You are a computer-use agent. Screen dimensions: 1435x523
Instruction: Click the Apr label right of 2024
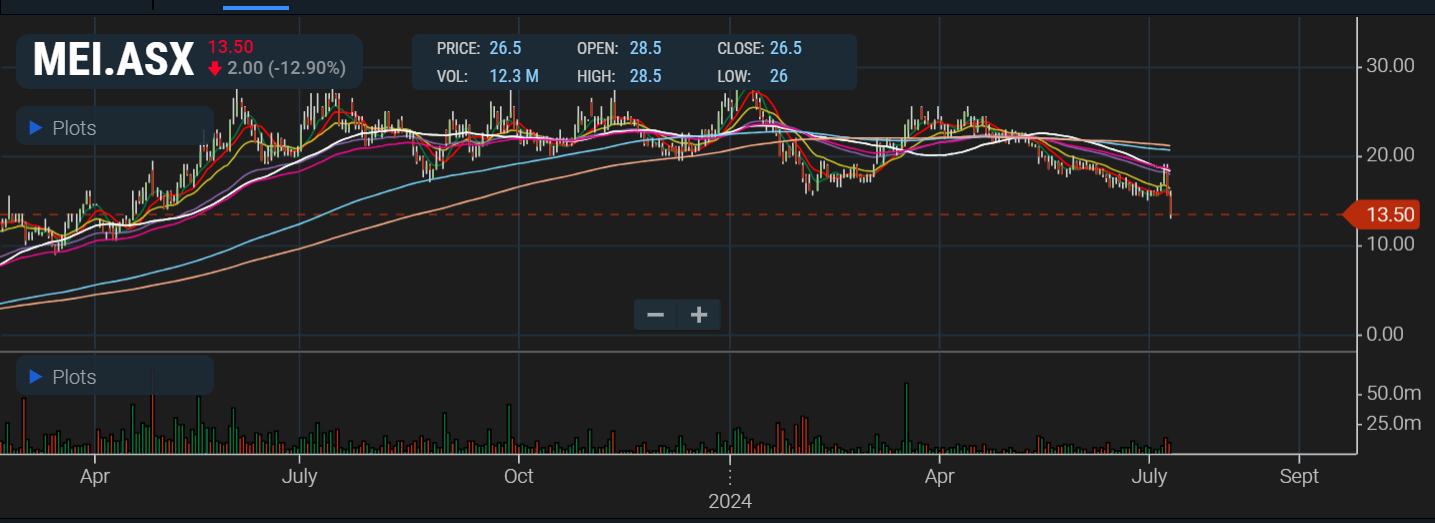(939, 476)
